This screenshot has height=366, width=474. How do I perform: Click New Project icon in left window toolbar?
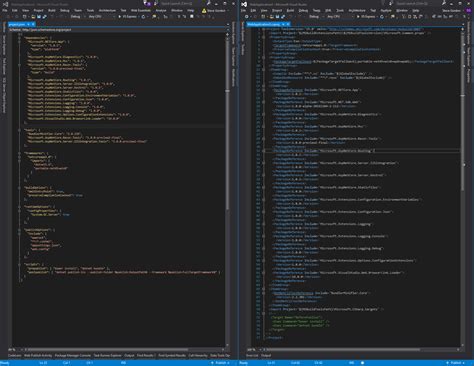[24, 17]
